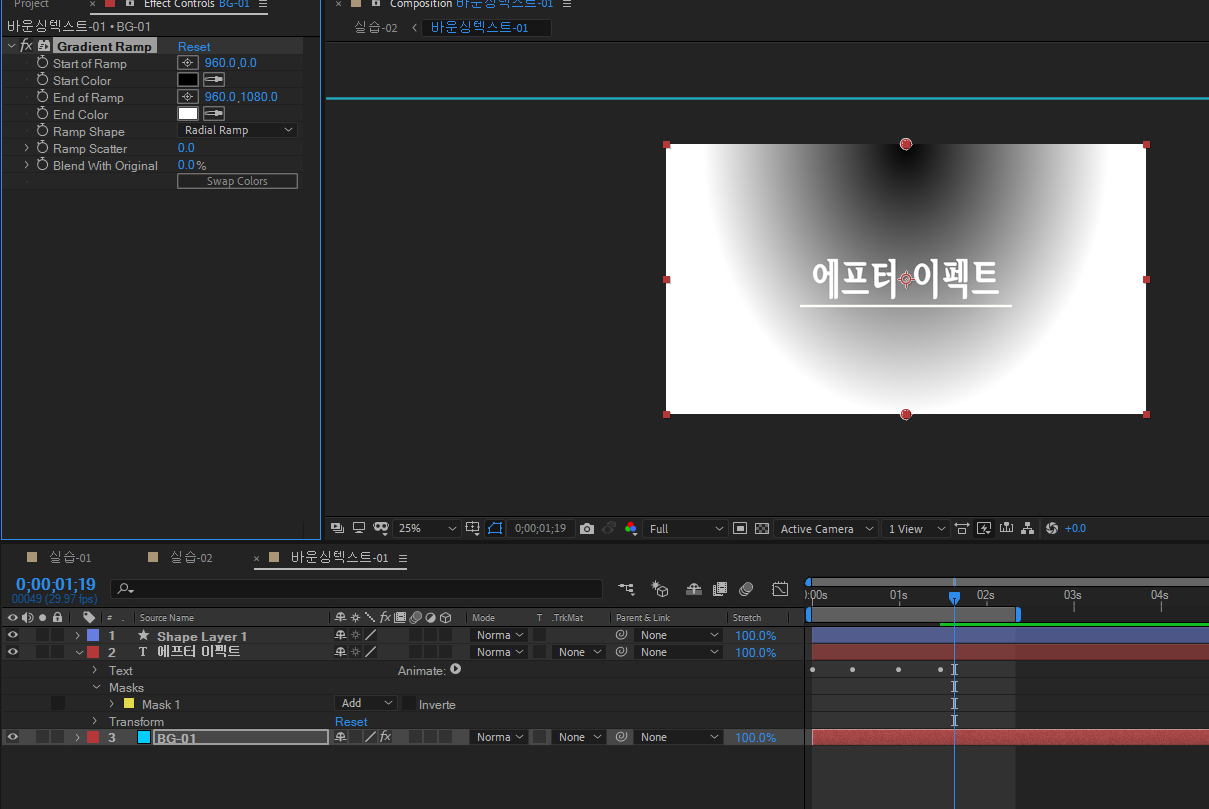
Task: Toggle the lock icon on Effect Controls panel
Action: click(130, 4)
